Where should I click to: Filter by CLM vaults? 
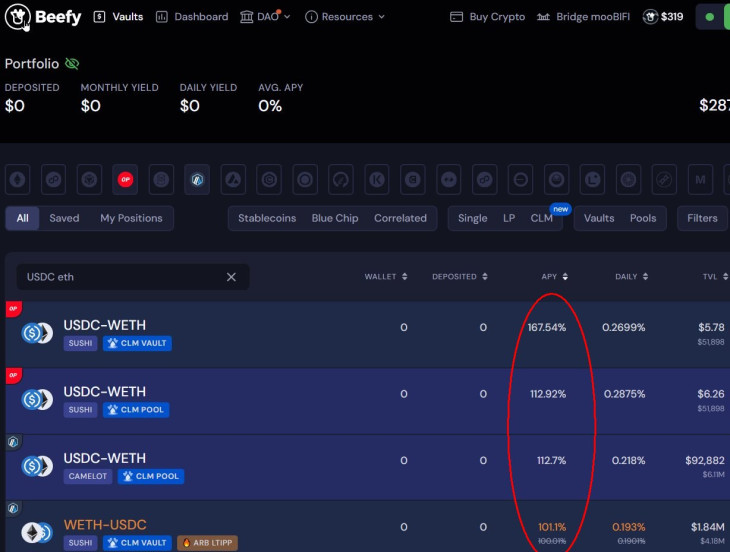541,218
